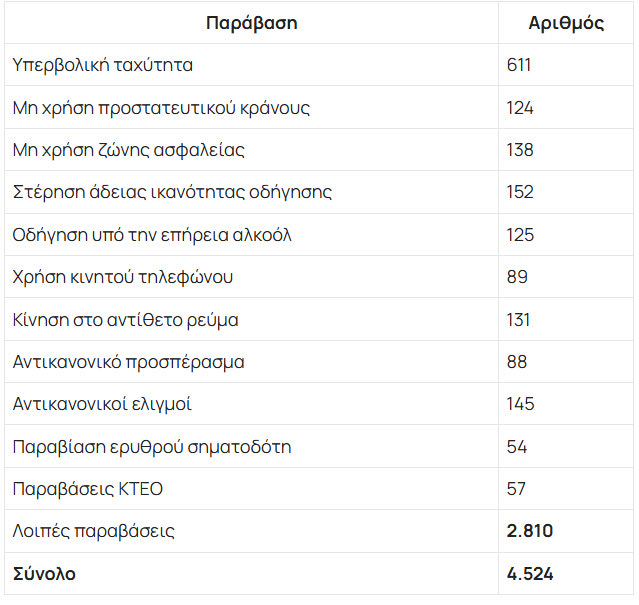Click the "Παράβαση" column header

point(251,23)
